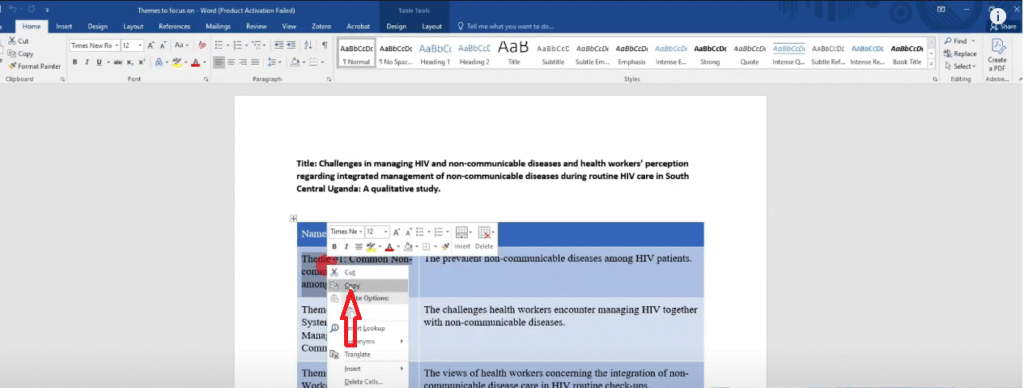Click the Format Painter brush in mini toolbar

(x=445, y=246)
